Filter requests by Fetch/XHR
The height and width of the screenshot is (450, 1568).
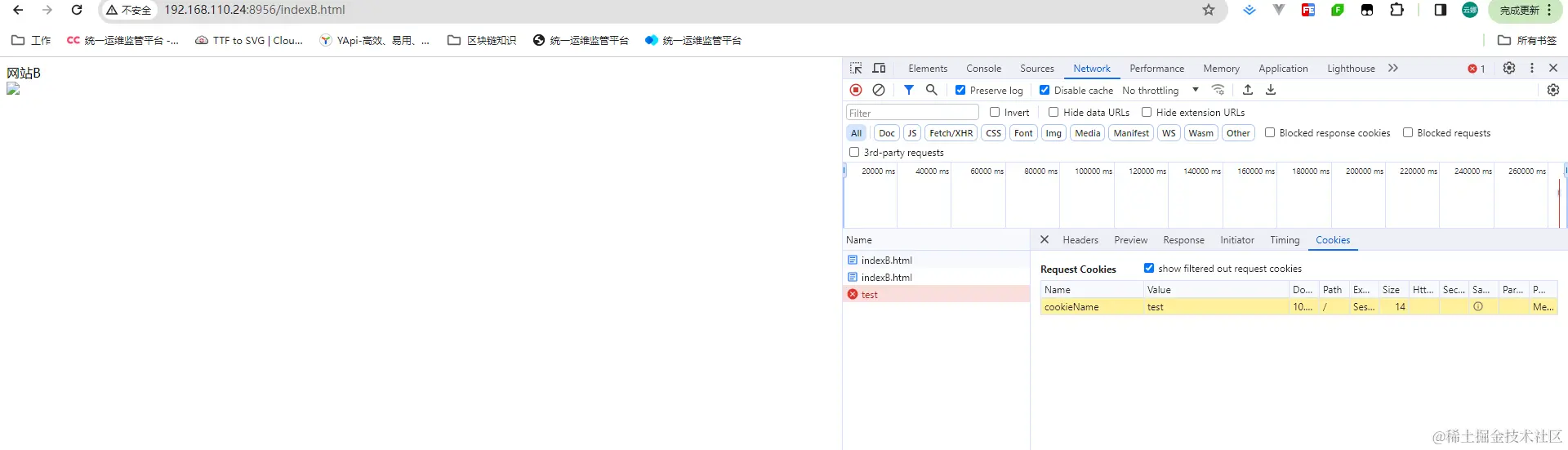951,133
